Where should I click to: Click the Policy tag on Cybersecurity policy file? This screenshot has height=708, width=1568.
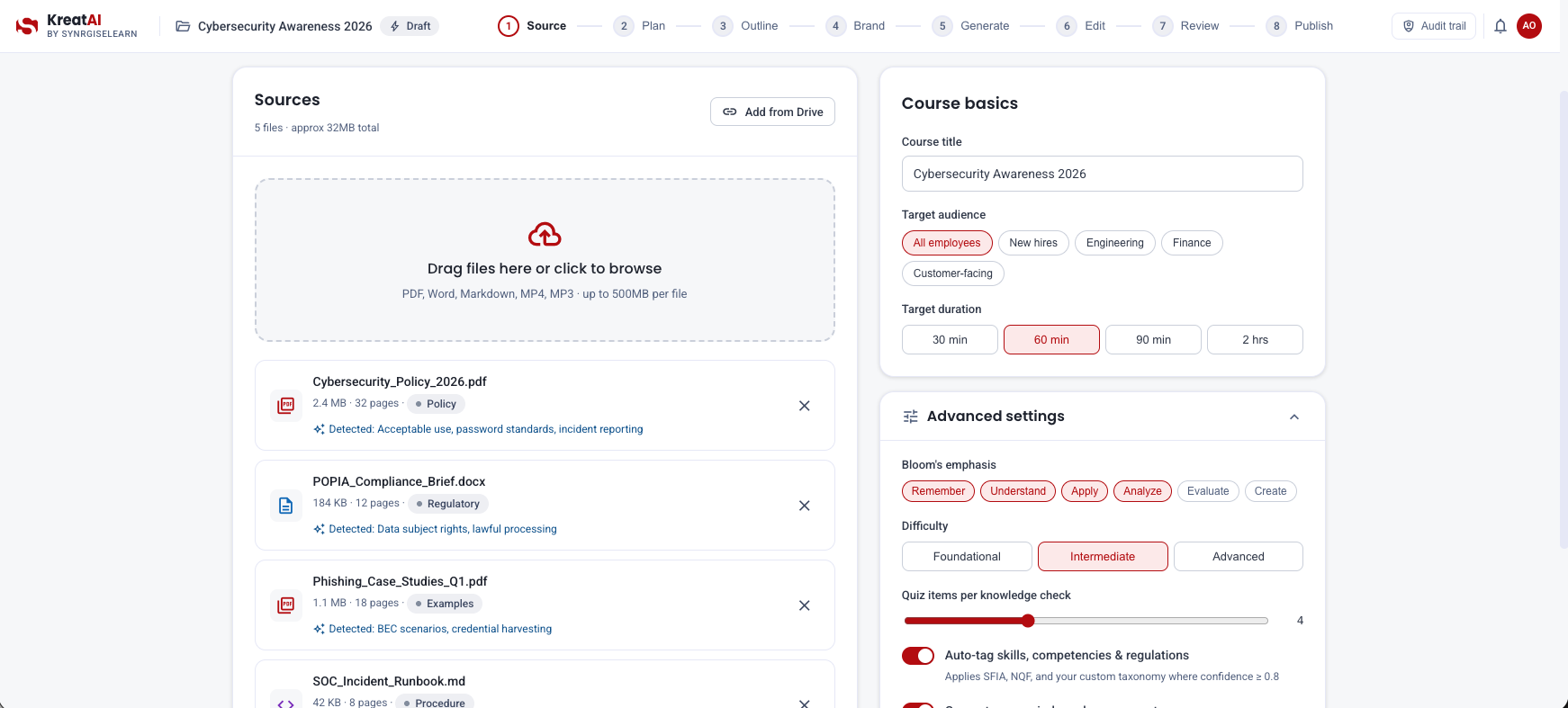436,404
